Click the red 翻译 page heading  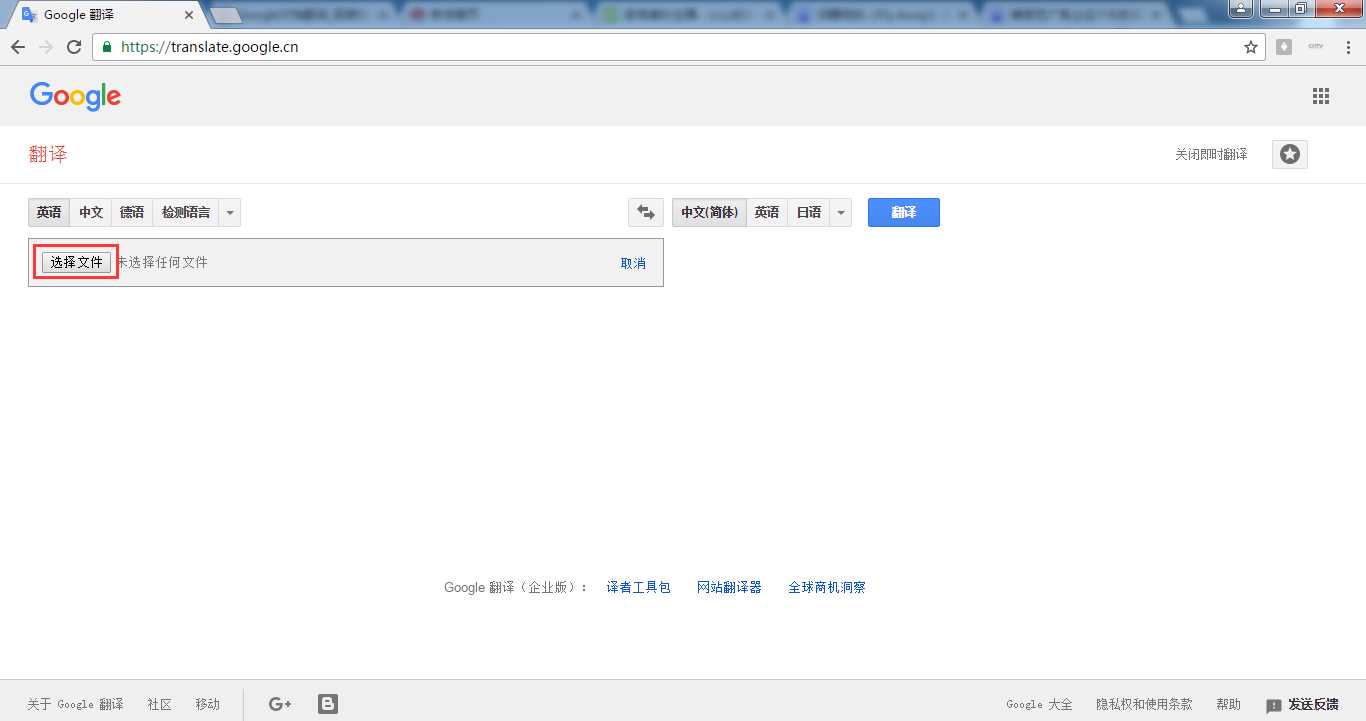[48, 154]
